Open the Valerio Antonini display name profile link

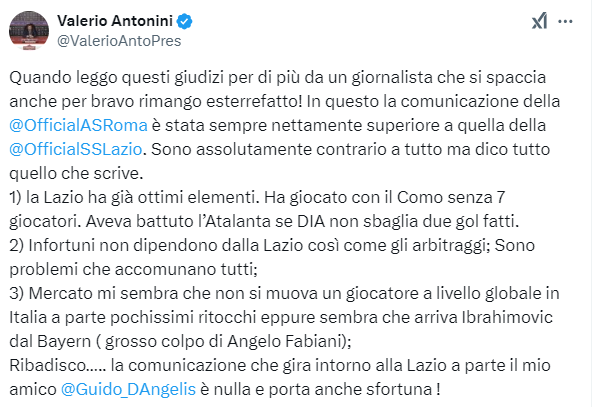point(115,21)
